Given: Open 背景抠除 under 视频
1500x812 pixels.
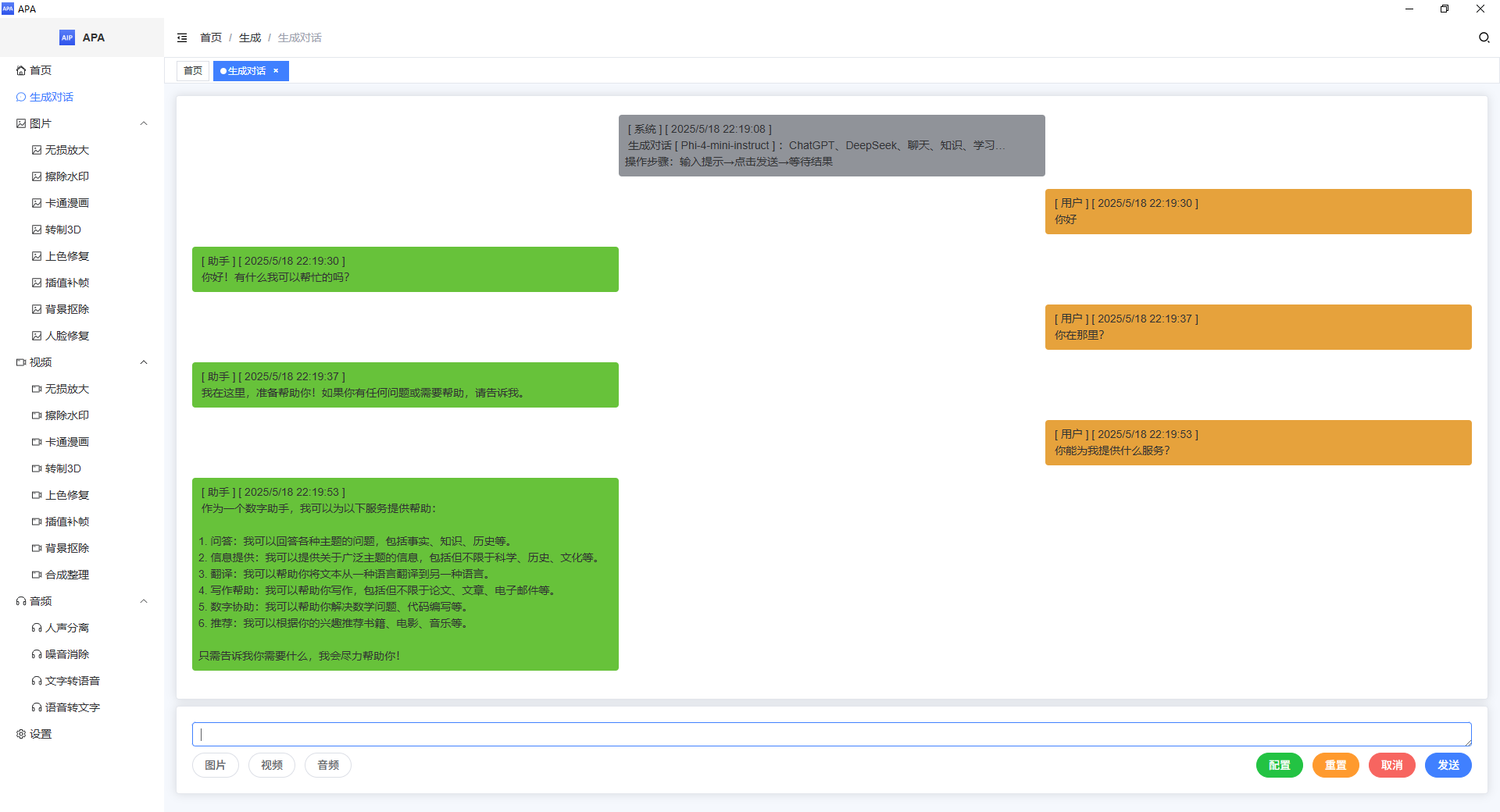Looking at the screenshot, I should coord(82,548).
